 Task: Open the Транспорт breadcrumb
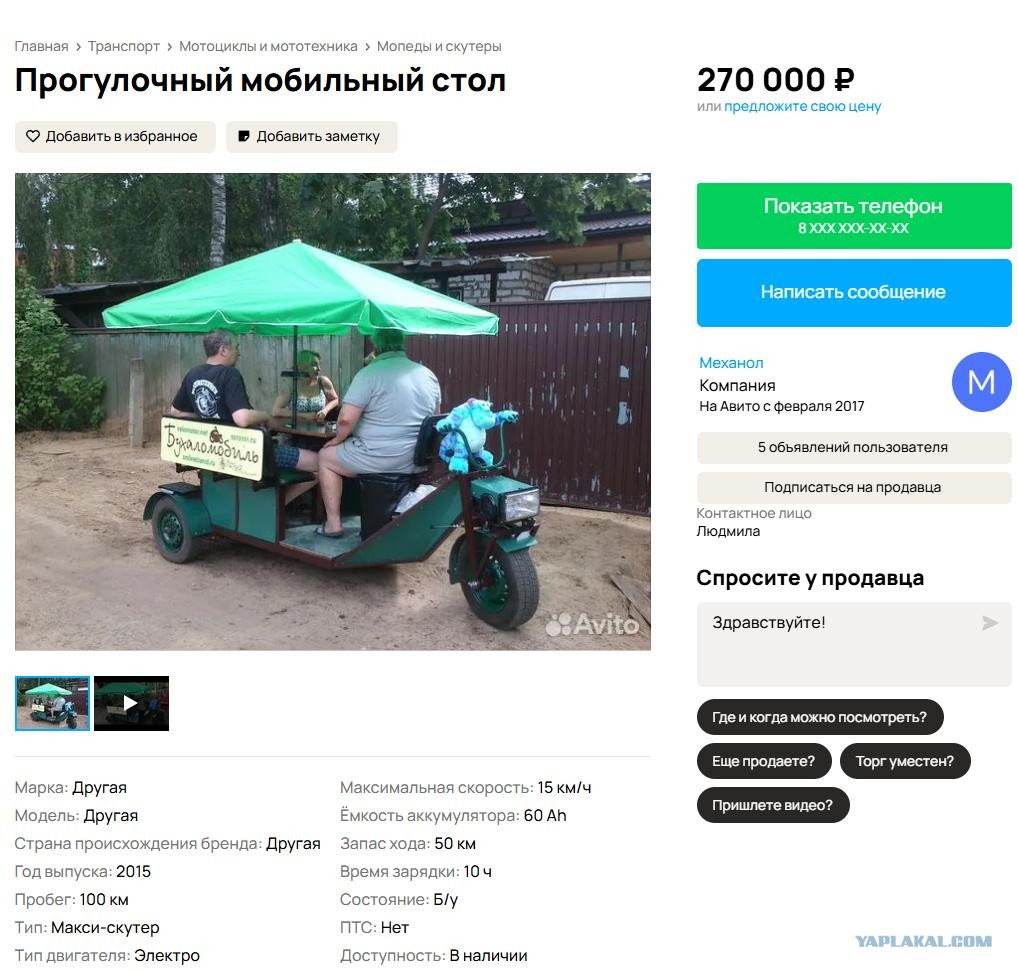point(123,47)
